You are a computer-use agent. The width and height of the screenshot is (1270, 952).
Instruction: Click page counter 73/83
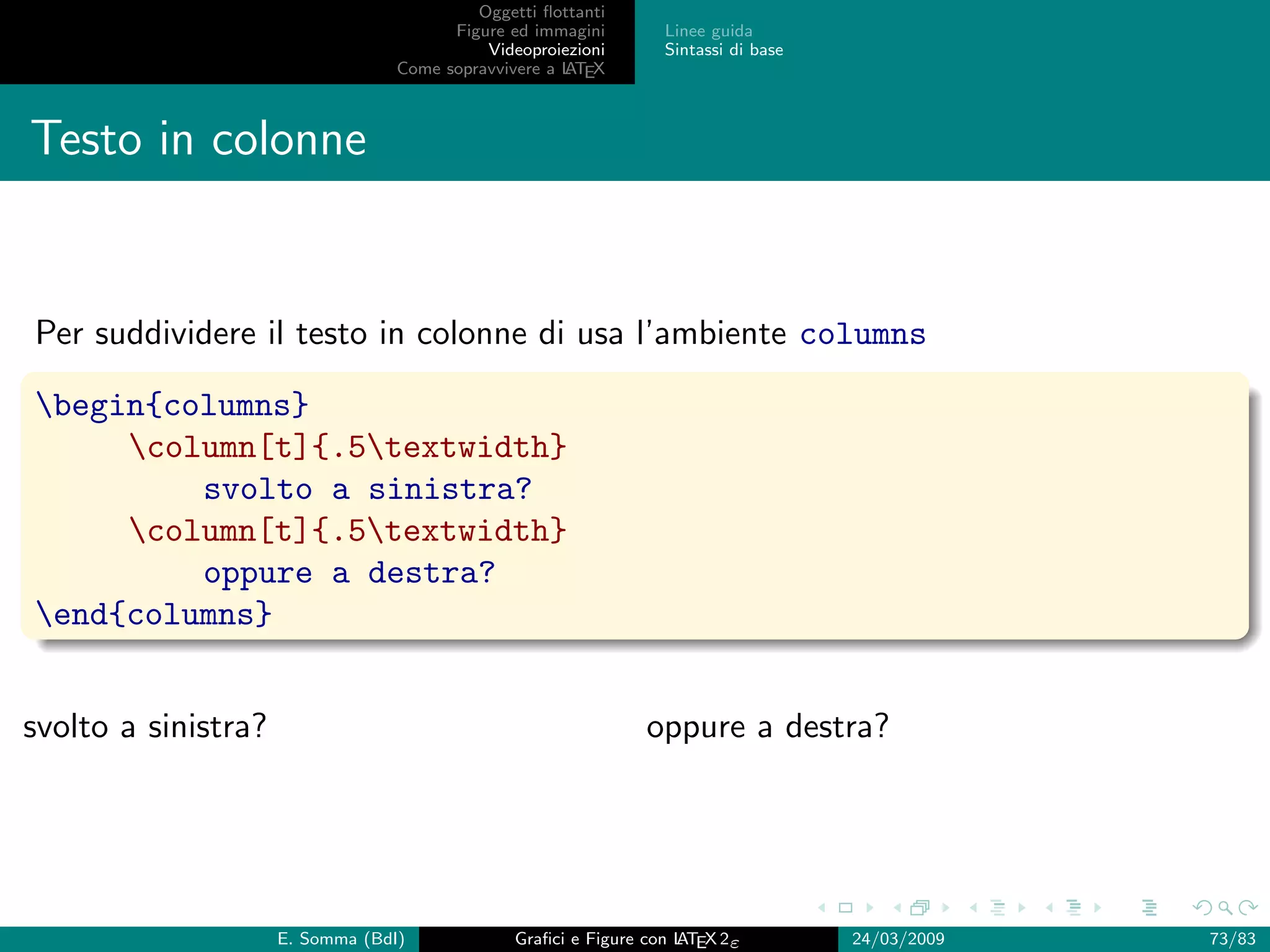click(1232, 939)
